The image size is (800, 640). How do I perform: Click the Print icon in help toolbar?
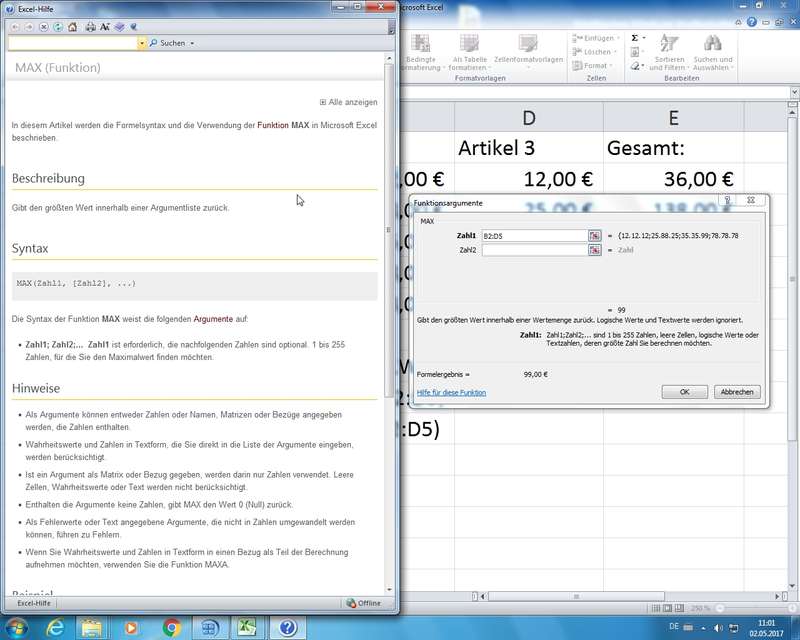91,27
